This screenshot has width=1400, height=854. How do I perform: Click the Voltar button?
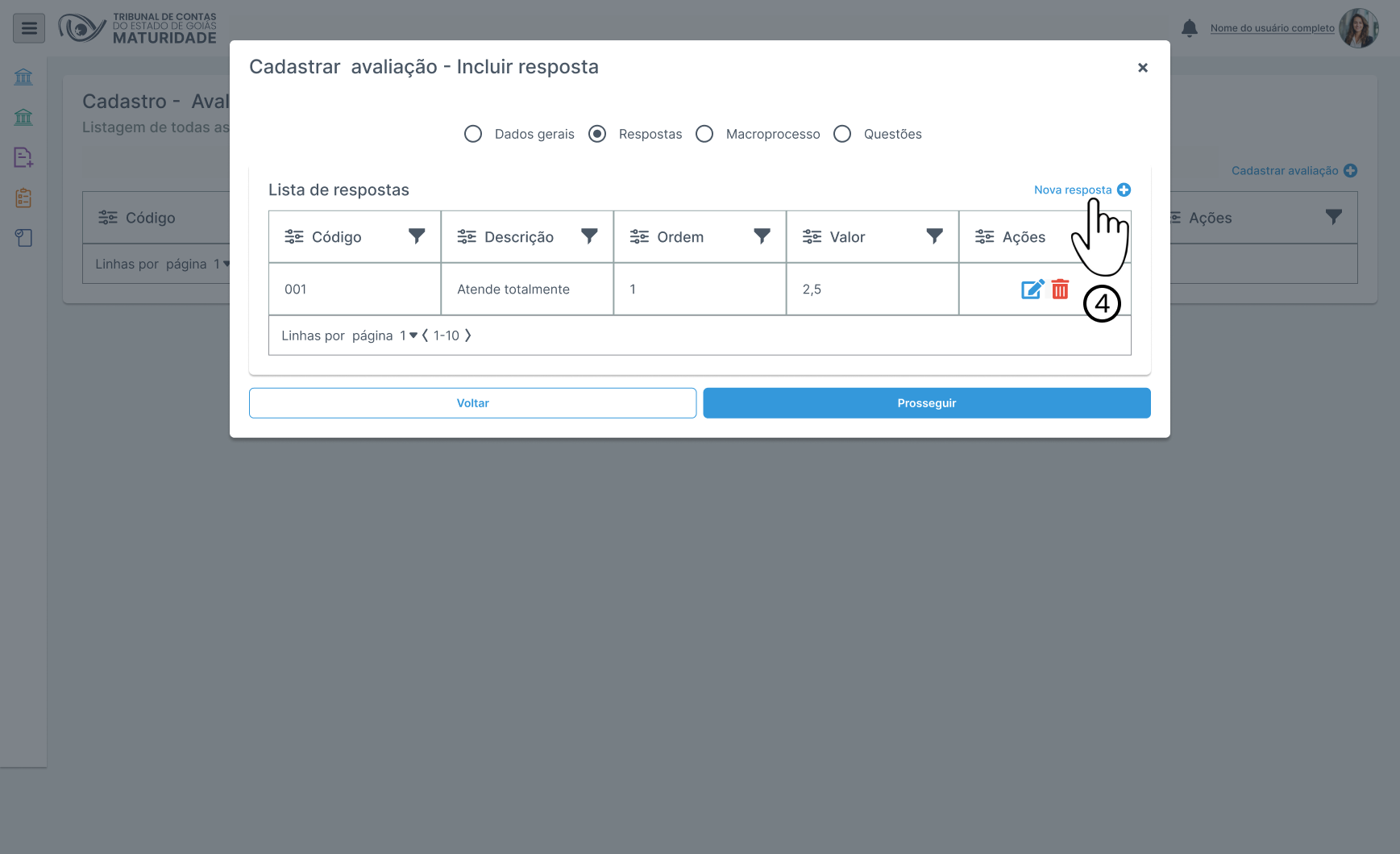point(472,403)
